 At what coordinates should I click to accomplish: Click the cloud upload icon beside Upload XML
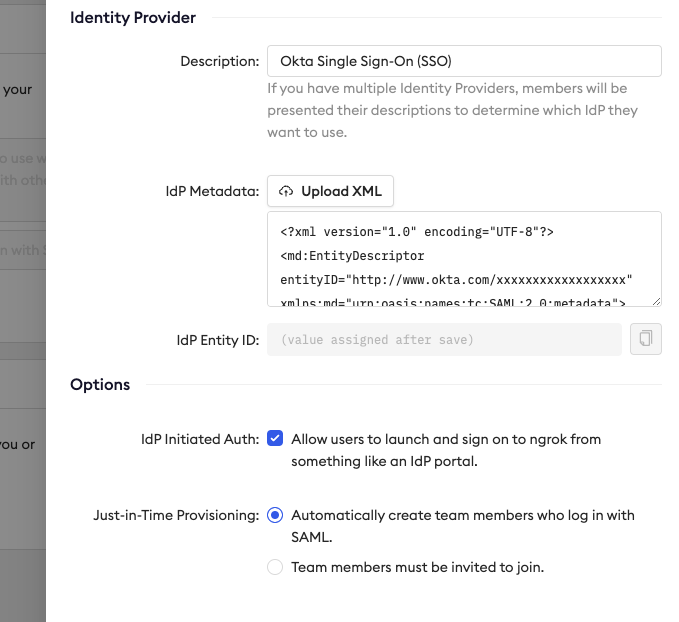point(286,191)
